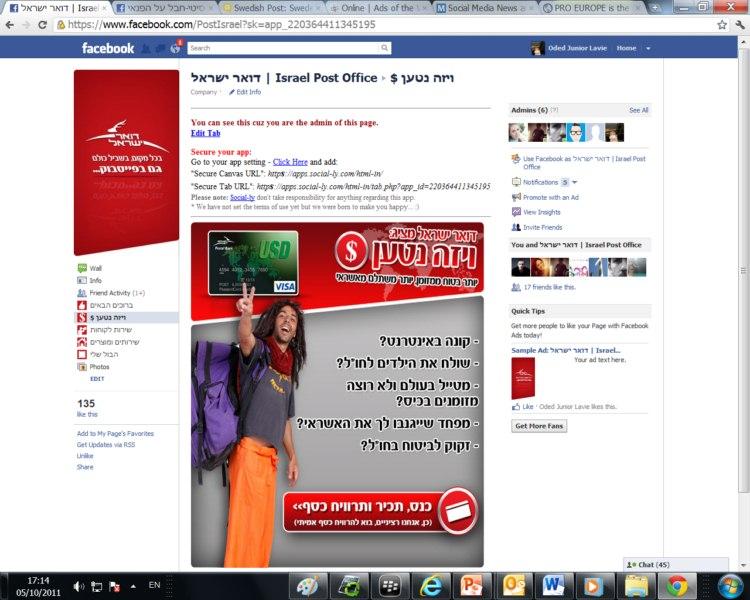Open PowerPoint from taskbar
750x600 pixels.
pos(471,586)
